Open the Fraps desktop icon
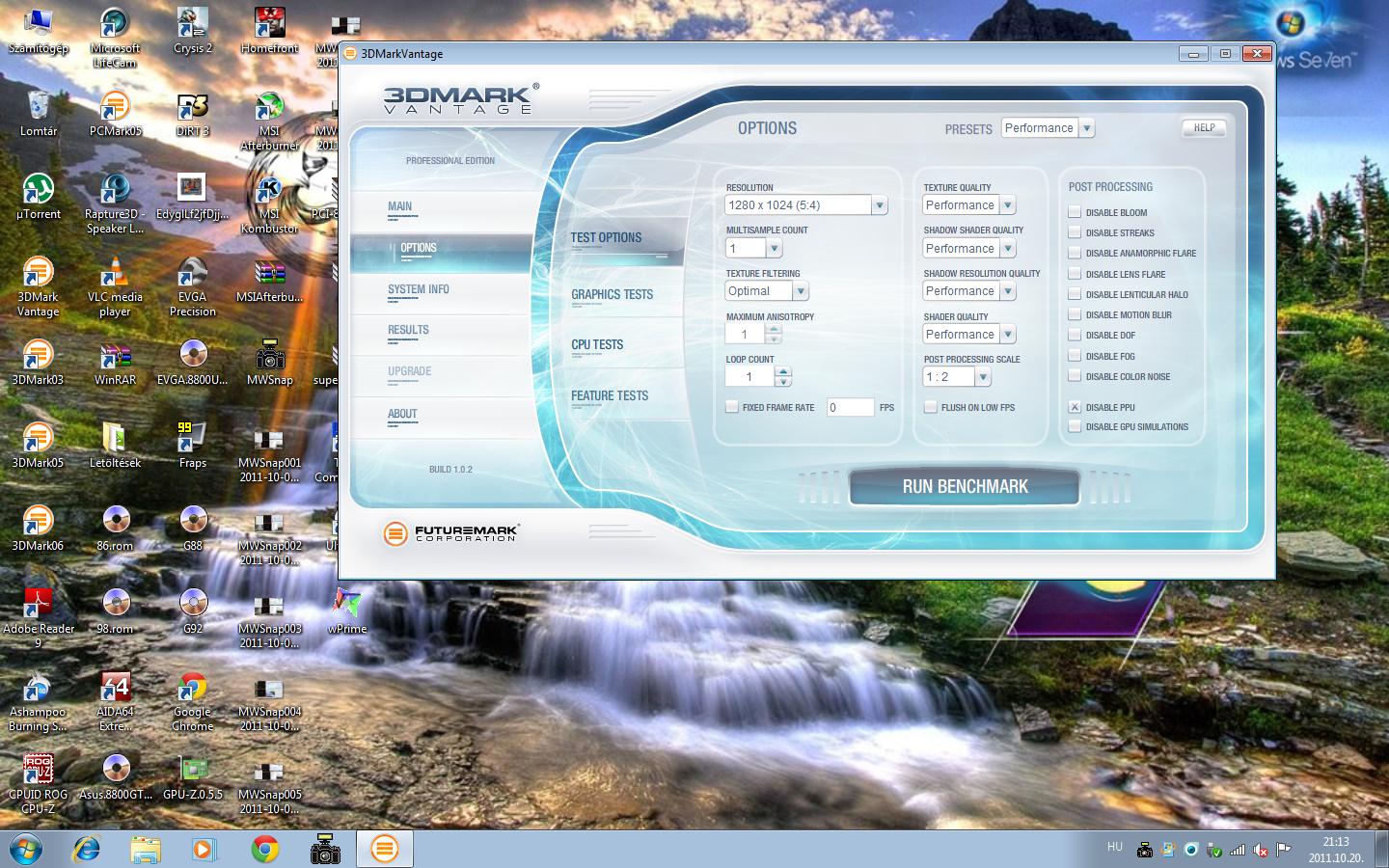 pos(192,445)
